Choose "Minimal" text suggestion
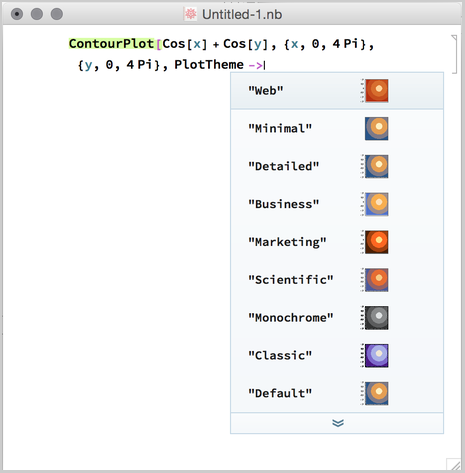This screenshot has height=473, width=465. pyautogui.click(x=280, y=128)
